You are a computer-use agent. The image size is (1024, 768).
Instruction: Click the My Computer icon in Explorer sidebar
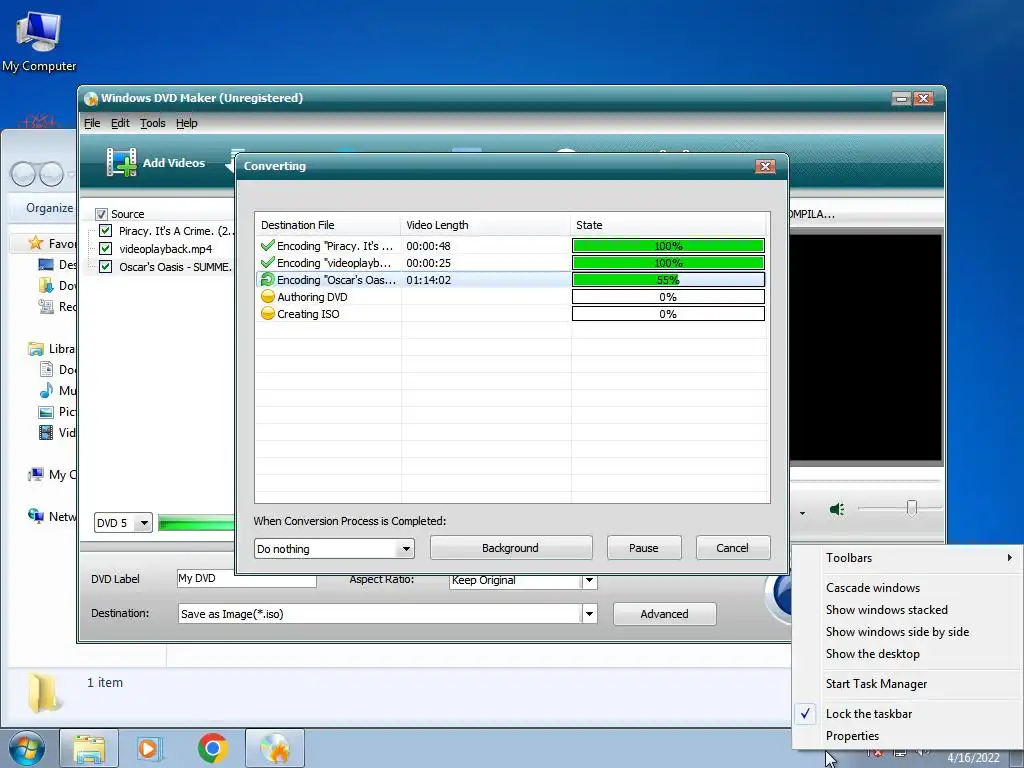pyautogui.click(x=36, y=474)
